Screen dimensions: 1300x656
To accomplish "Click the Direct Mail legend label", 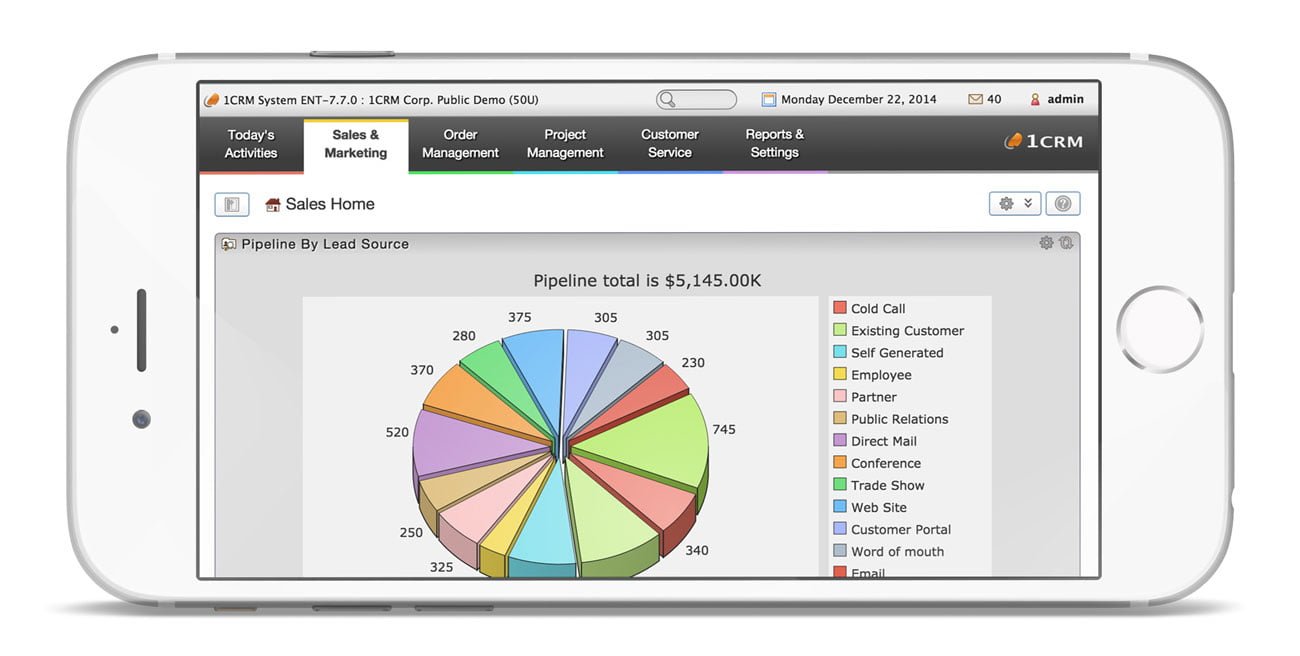I will [x=884, y=441].
